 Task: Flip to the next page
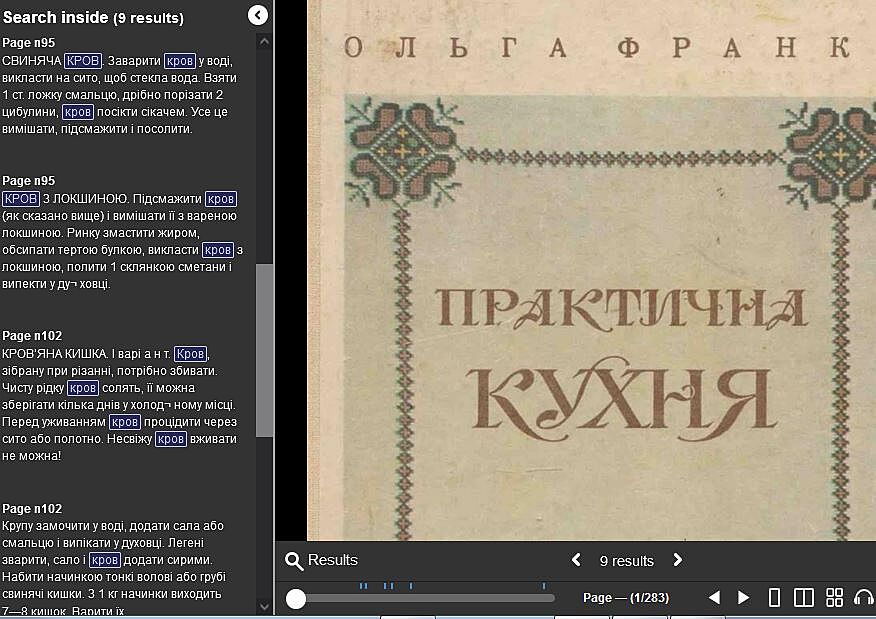pyautogui.click(x=743, y=598)
